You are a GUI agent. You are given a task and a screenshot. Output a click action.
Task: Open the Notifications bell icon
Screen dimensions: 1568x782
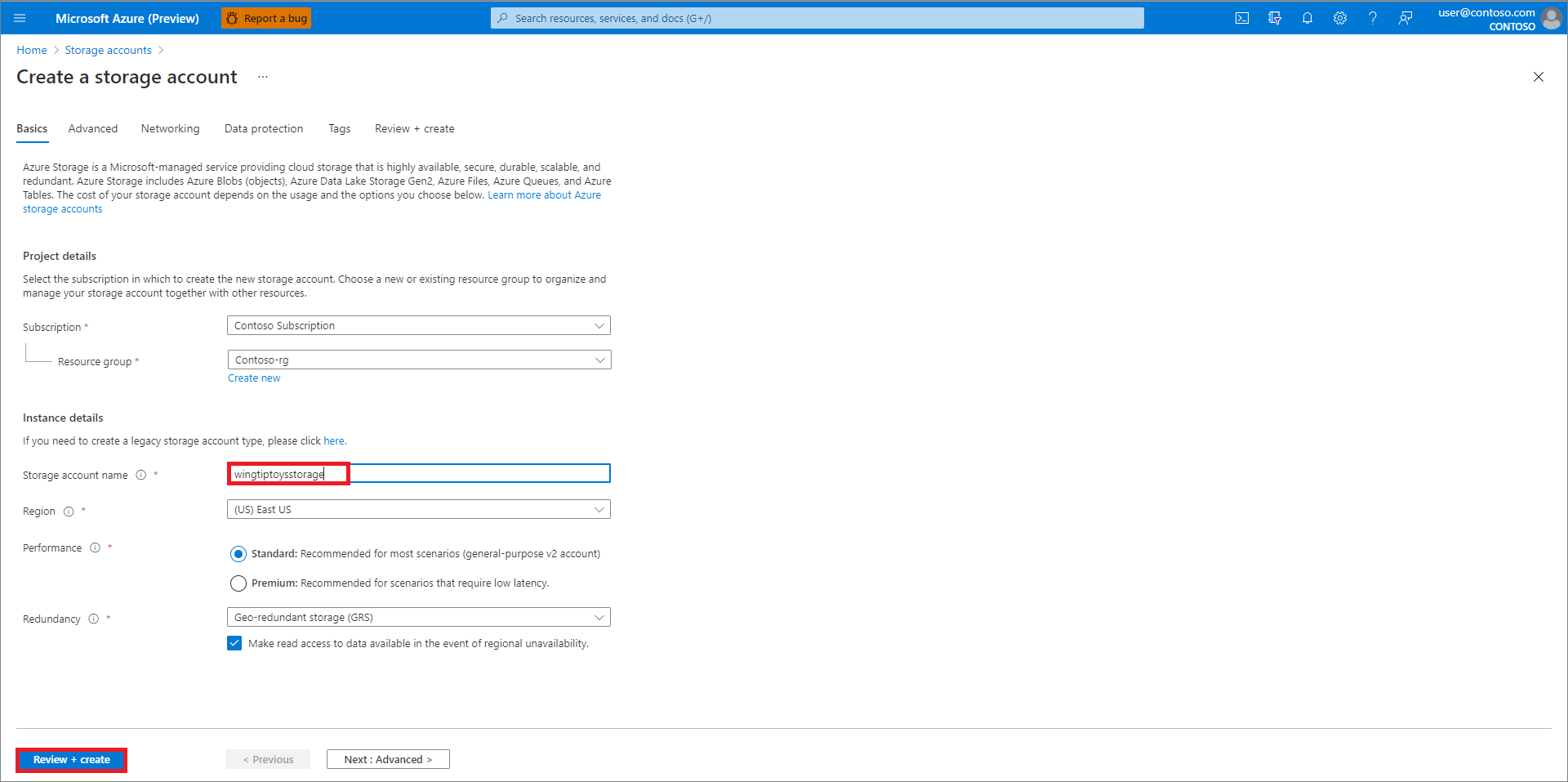(1307, 17)
